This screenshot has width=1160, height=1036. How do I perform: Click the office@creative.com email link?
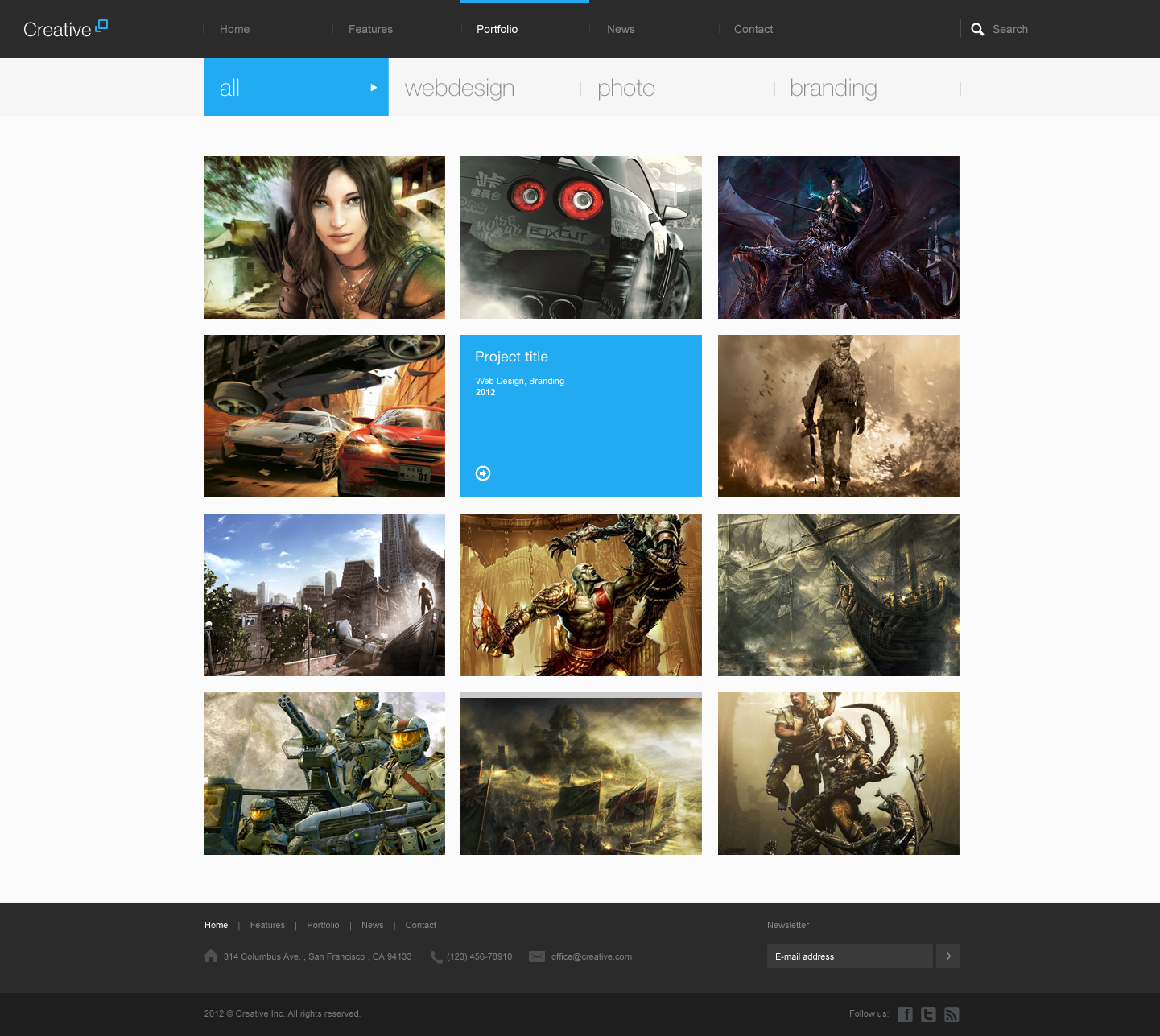pyautogui.click(x=592, y=956)
